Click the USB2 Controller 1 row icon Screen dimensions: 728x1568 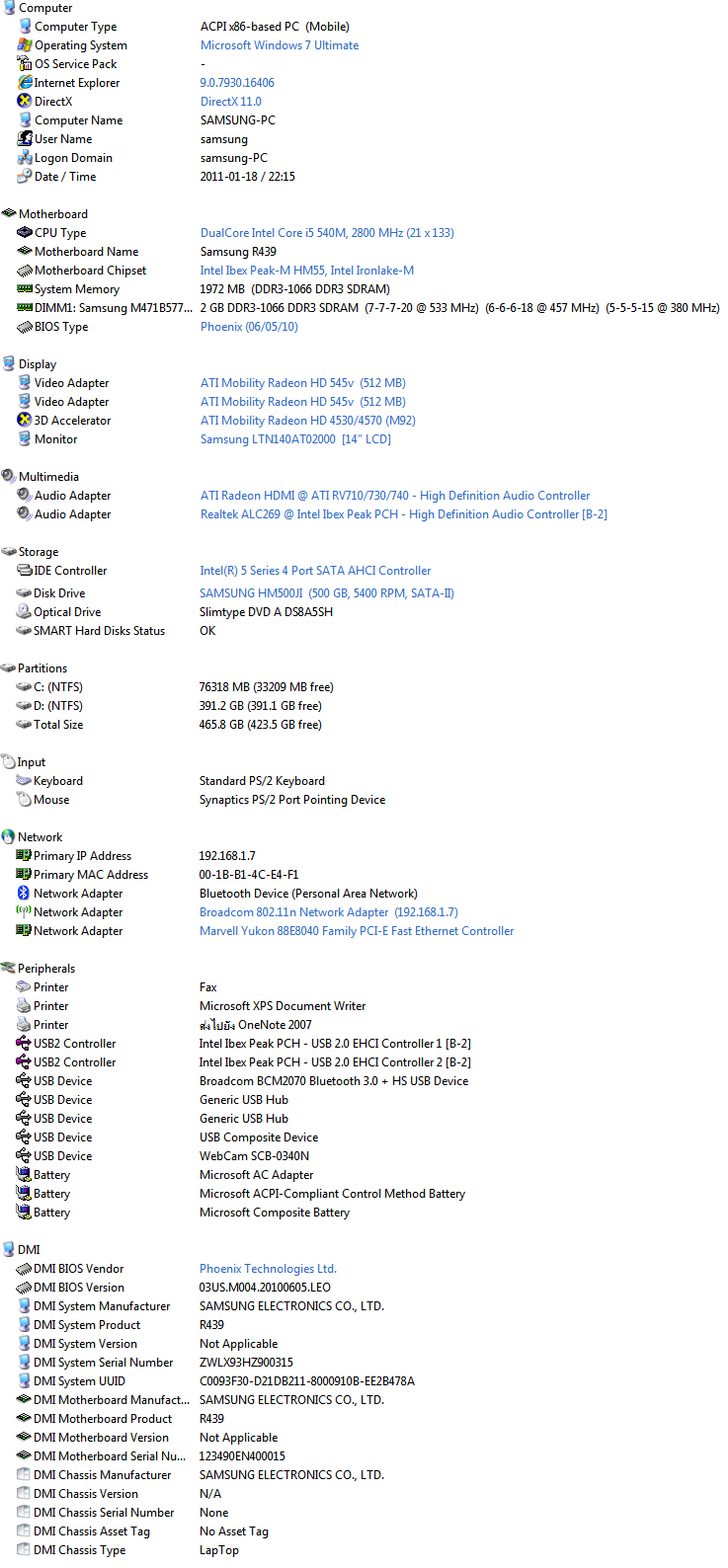[24, 1044]
